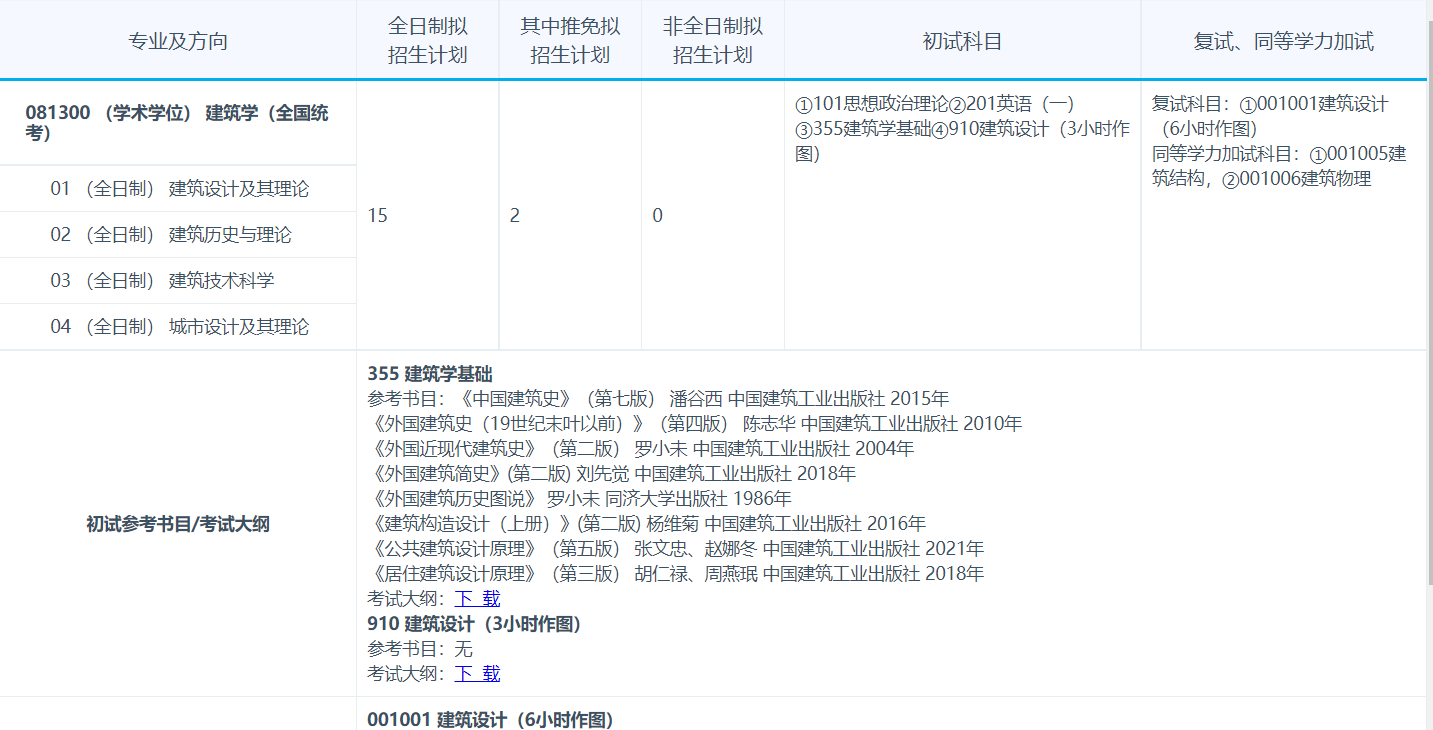Click the 910建筑设计 exam outline 下载 link
This screenshot has width=1433, height=730.
pyautogui.click(x=477, y=673)
